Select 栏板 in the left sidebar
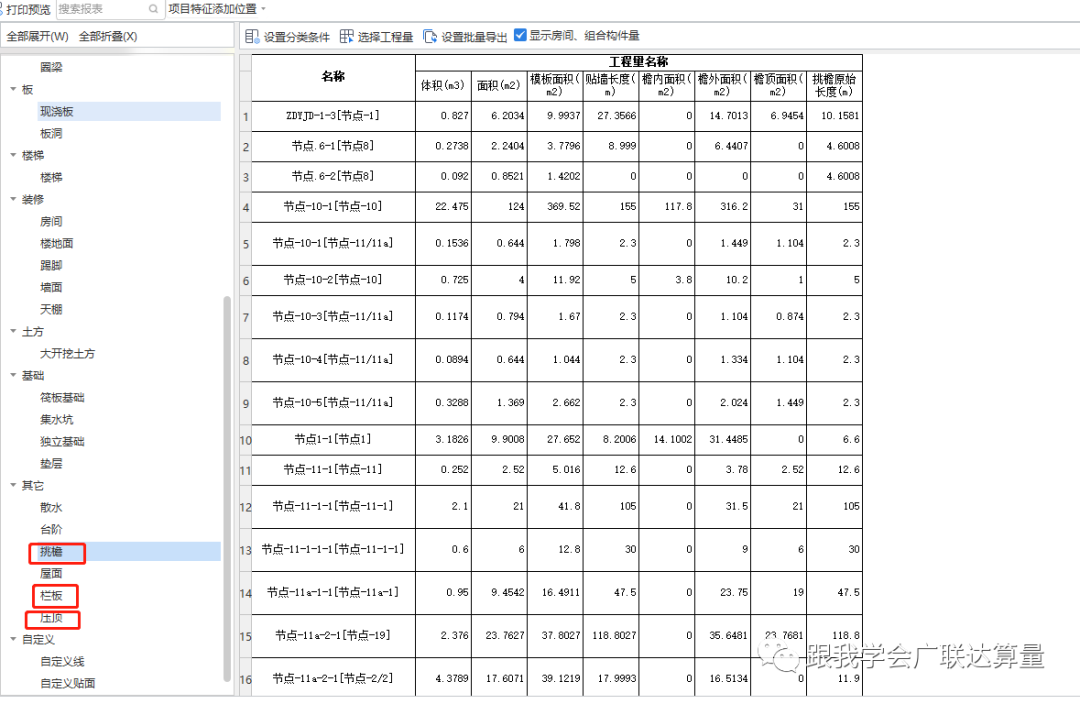This screenshot has width=1080, height=704. point(52,595)
